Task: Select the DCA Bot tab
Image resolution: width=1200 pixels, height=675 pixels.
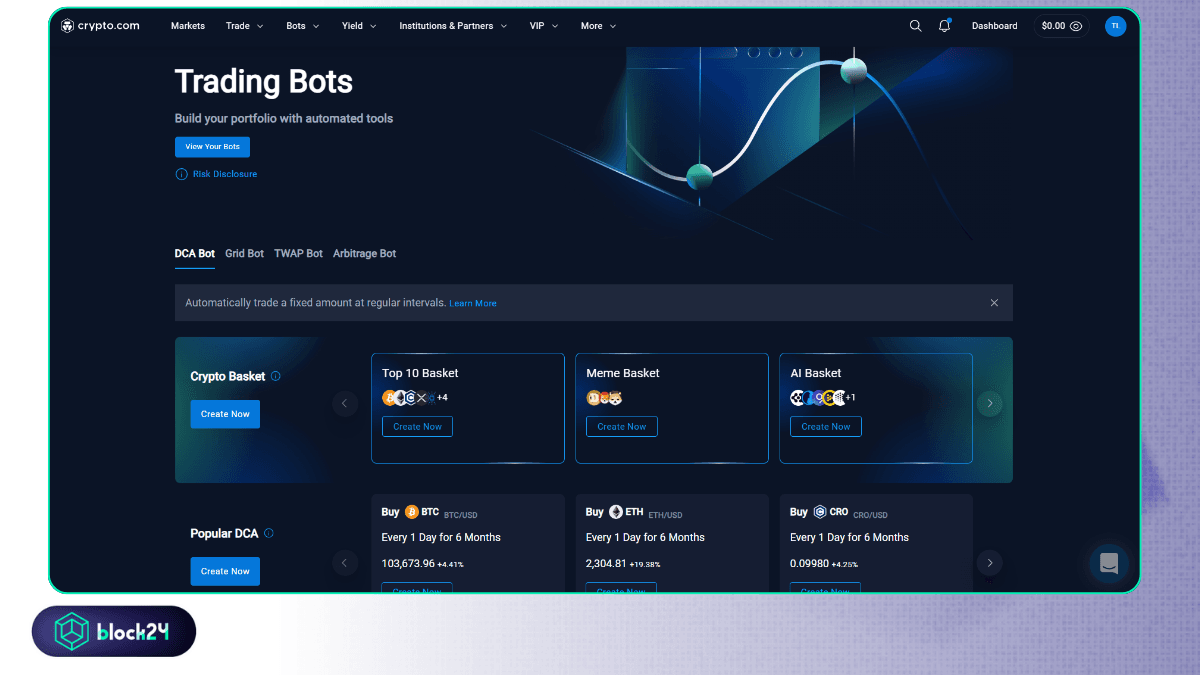Action: (x=195, y=254)
